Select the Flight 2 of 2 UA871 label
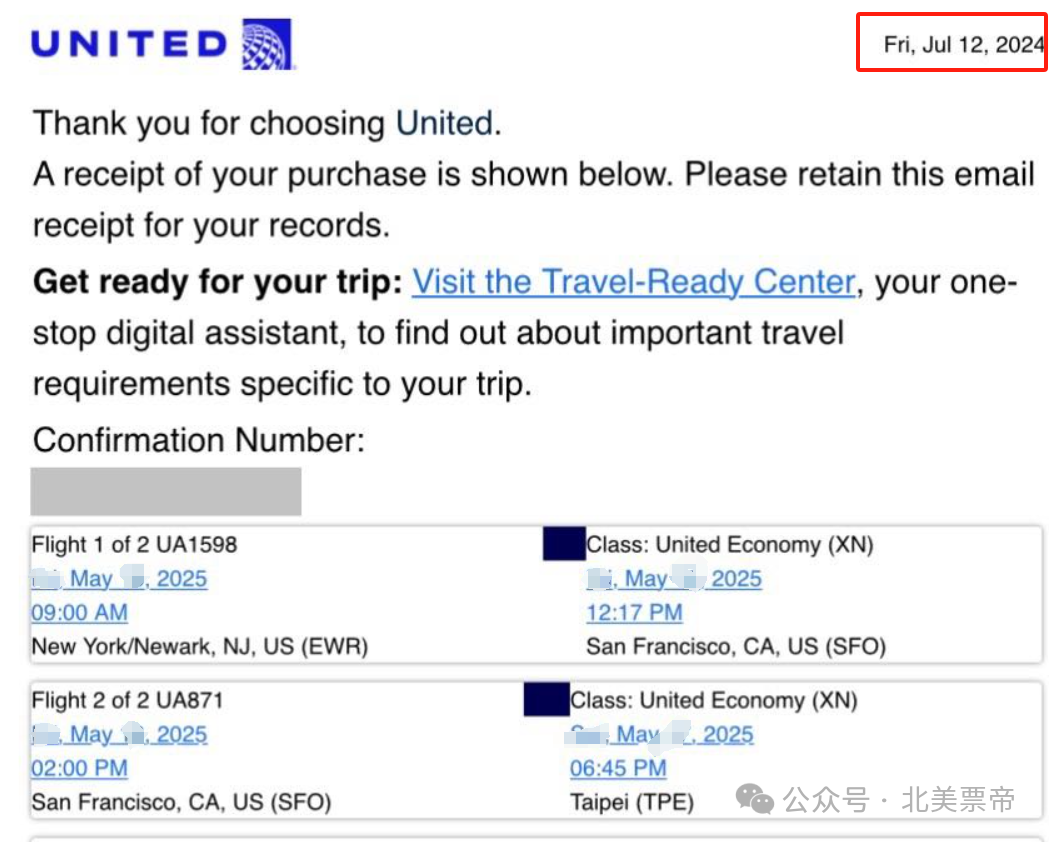Viewport: 1049px width, 842px height. tap(127, 700)
